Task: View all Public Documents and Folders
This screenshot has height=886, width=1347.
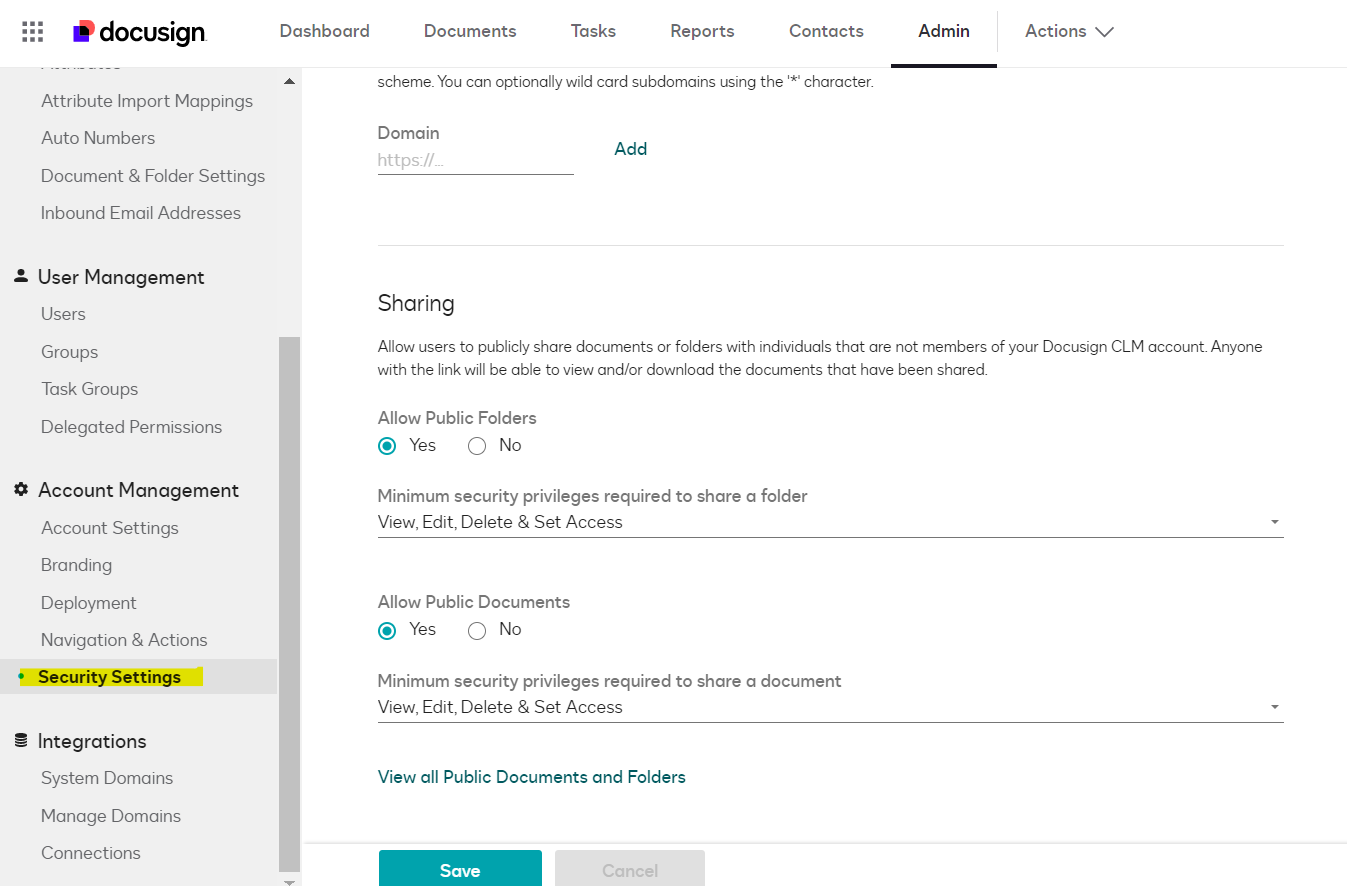Action: click(x=531, y=777)
